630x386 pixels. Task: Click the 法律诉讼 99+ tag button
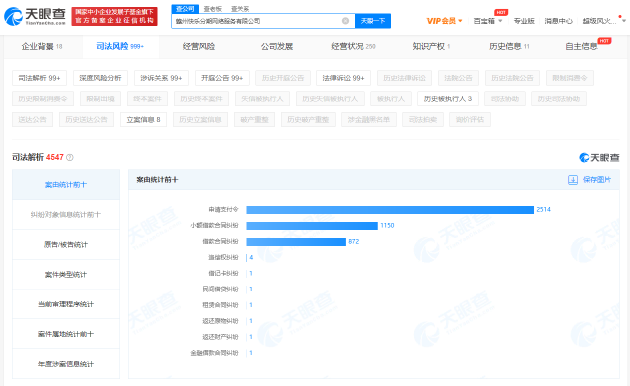344,78
